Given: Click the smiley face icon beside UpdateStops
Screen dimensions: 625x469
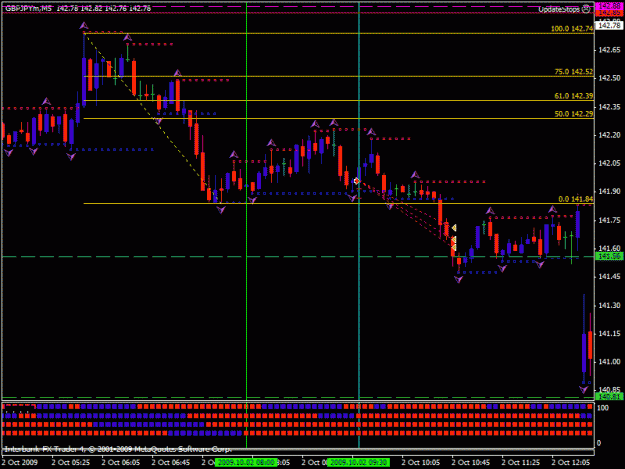Looking at the screenshot, I should coord(586,9).
